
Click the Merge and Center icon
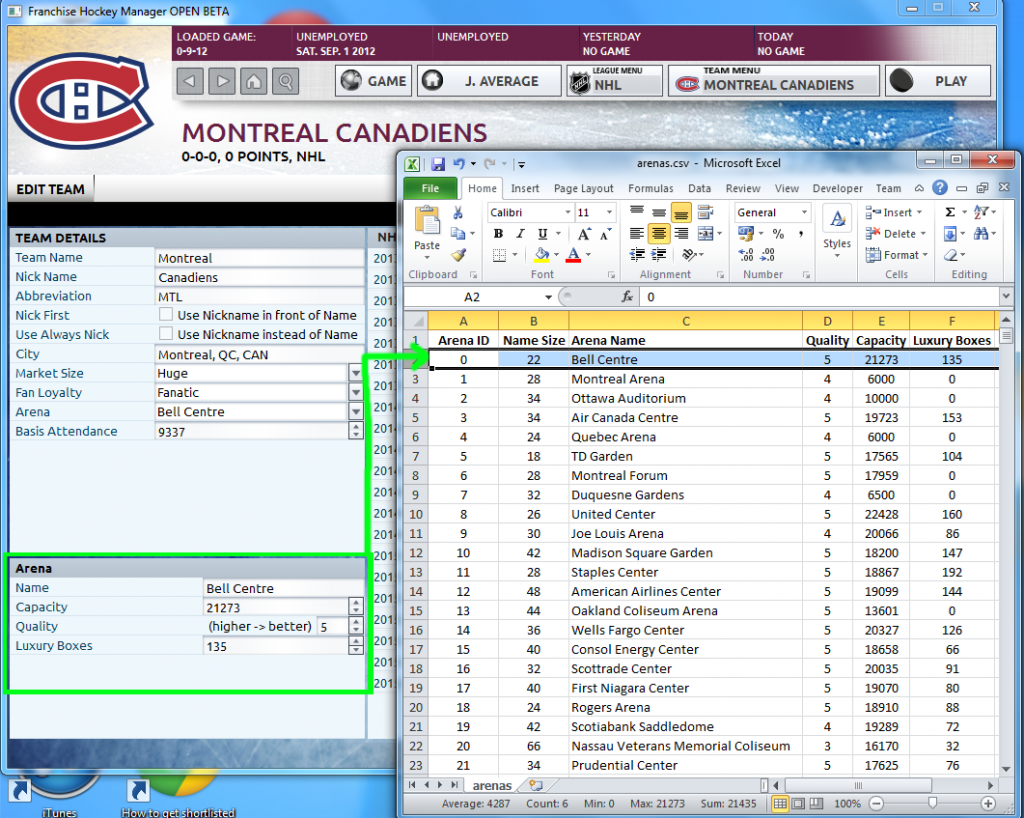(705, 234)
